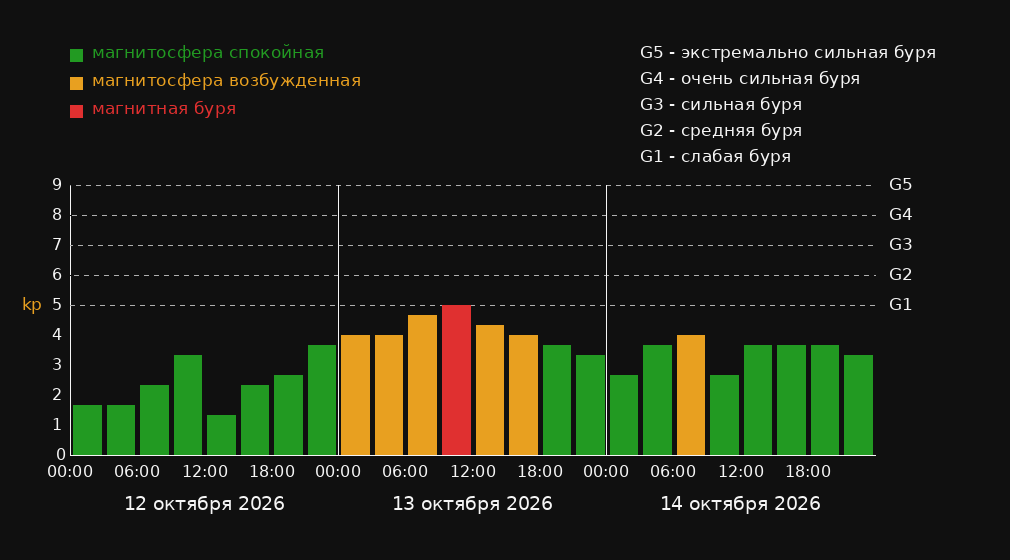The height and width of the screenshot is (560, 1010).
Task: Click 'G3 - сильная буря' description text
Action: [721, 104]
